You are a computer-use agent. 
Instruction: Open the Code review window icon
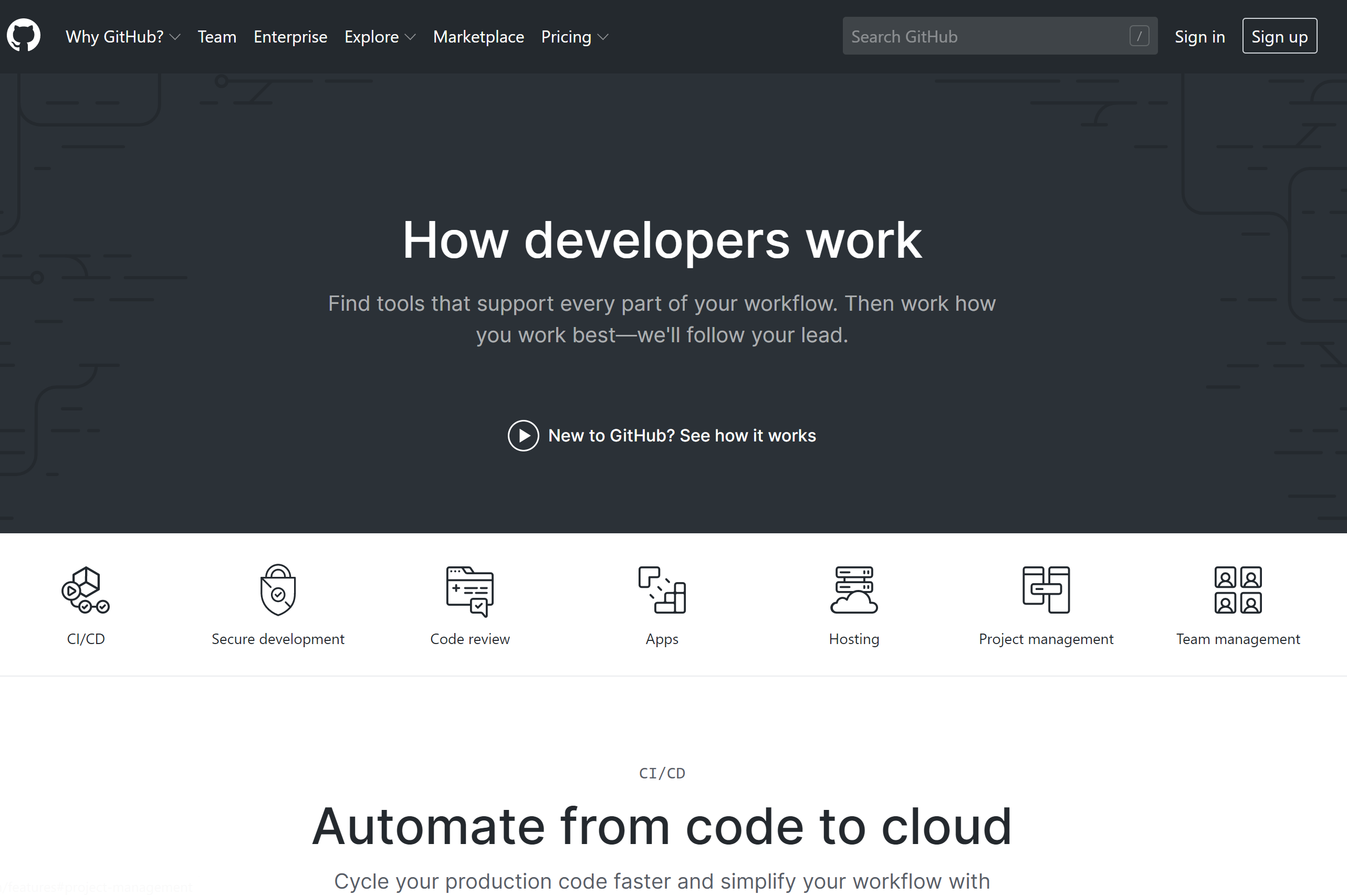470,591
